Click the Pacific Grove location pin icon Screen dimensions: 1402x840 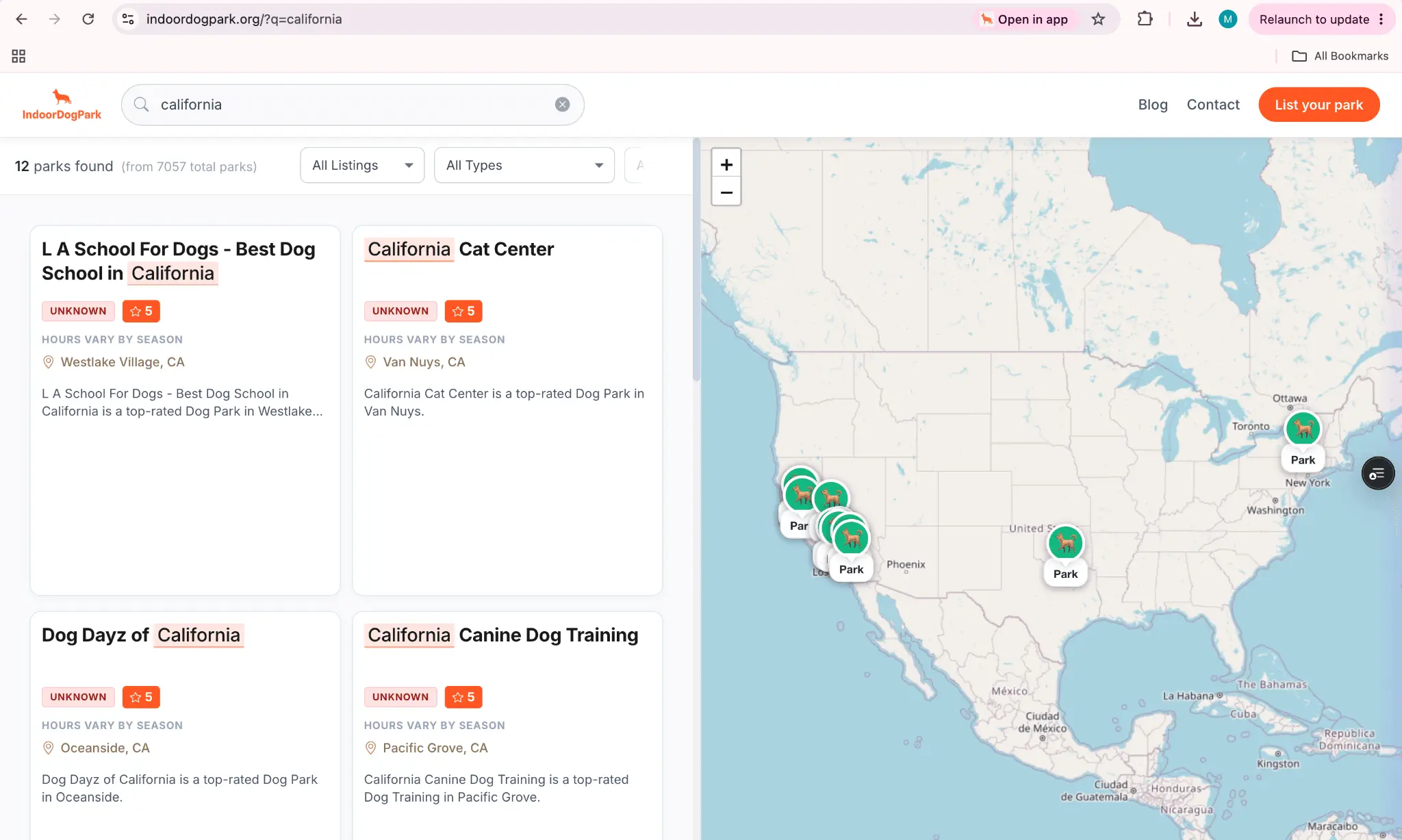click(370, 748)
